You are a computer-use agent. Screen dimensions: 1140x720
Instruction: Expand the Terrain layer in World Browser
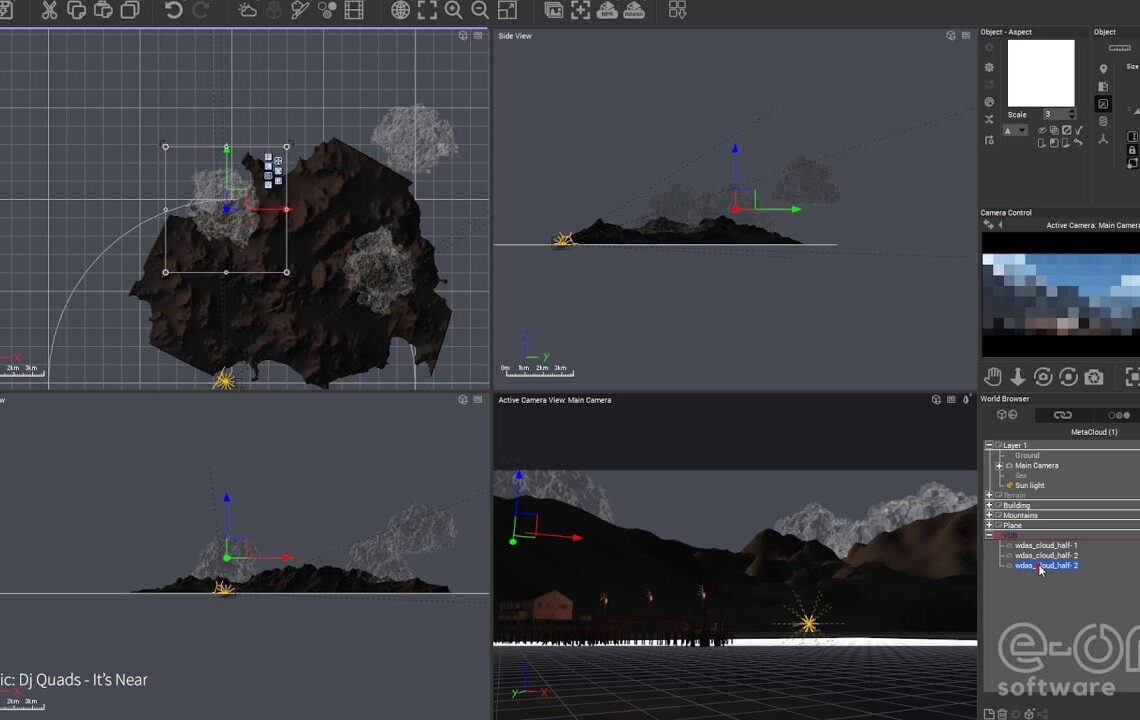point(989,496)
